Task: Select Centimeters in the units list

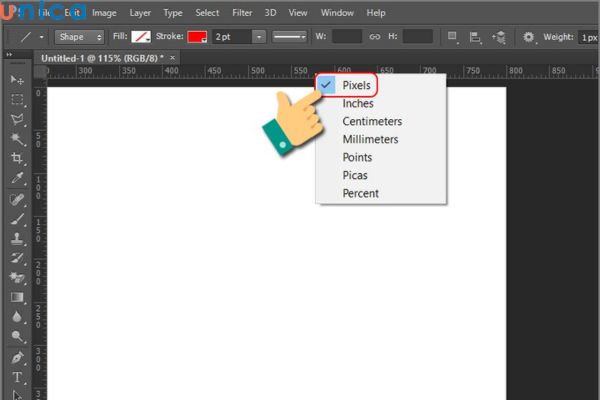Action: coord(372,122)
